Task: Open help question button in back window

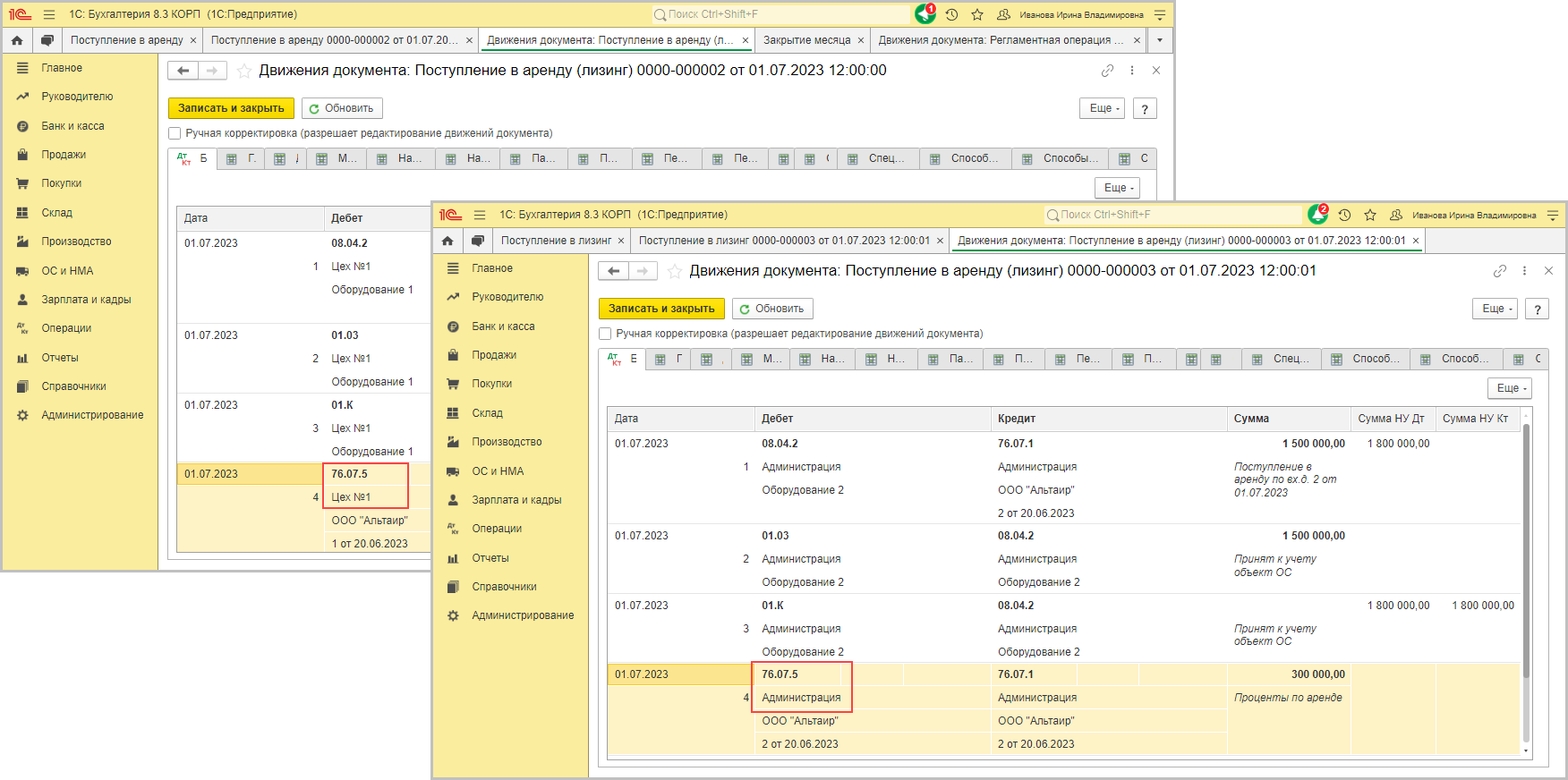Action: 1145,108
